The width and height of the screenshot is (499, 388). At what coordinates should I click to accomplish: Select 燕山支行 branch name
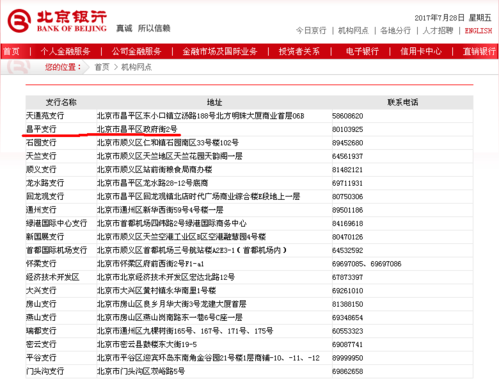point(41,317)
